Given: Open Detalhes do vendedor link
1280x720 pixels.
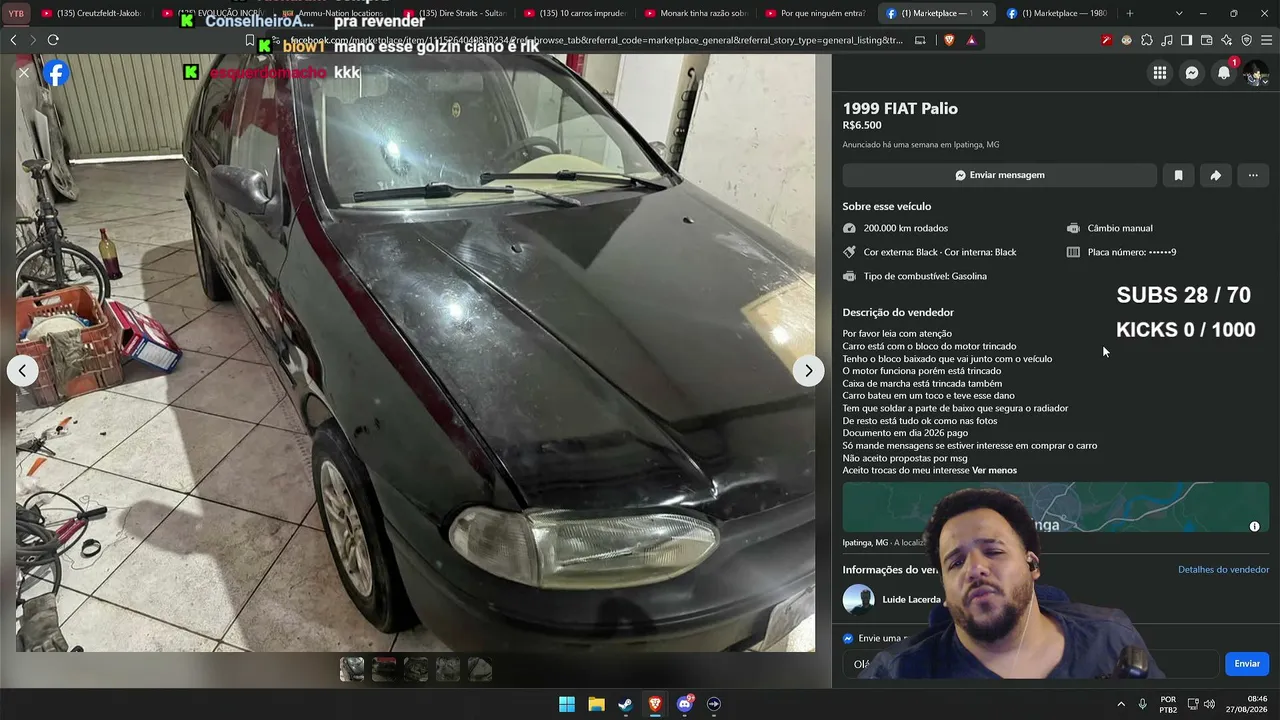Looking at the screenshot, I should click(x=1223, y=570).
